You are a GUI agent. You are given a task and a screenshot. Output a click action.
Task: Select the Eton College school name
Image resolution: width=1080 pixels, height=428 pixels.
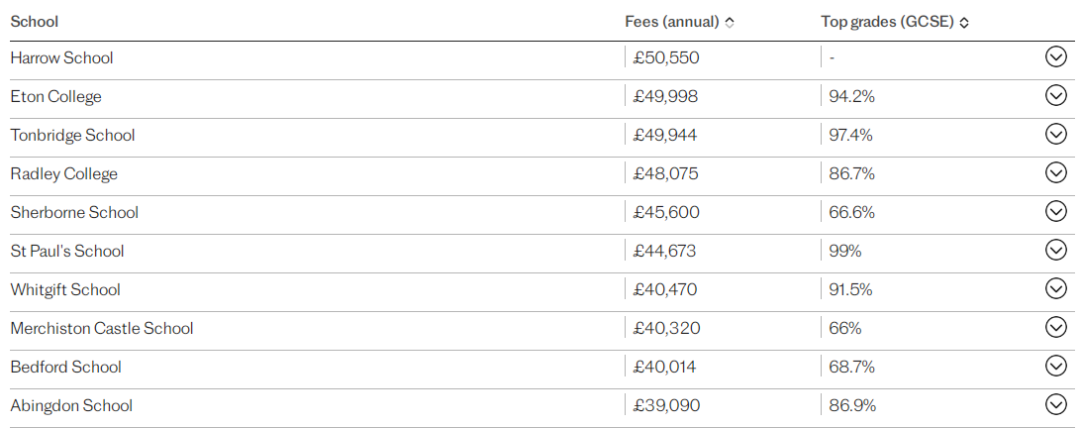pos(56,96)
